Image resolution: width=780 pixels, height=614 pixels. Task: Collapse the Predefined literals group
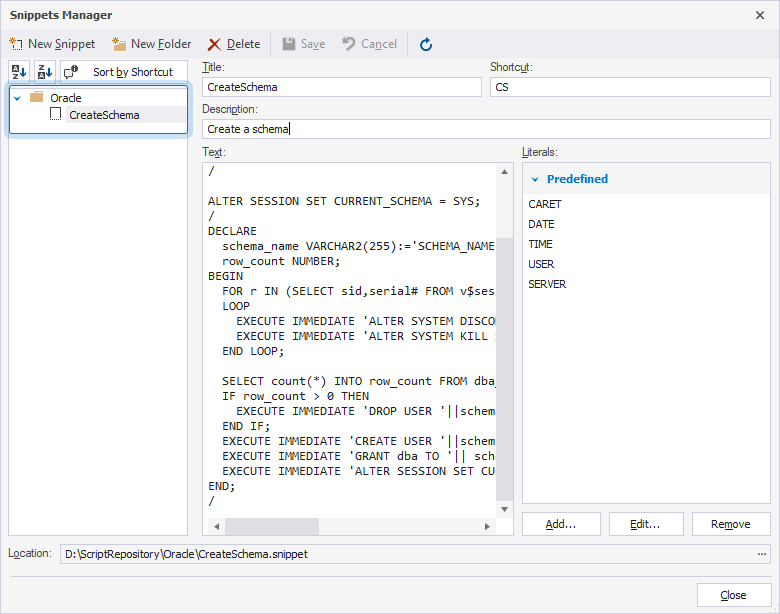point(535,179)
